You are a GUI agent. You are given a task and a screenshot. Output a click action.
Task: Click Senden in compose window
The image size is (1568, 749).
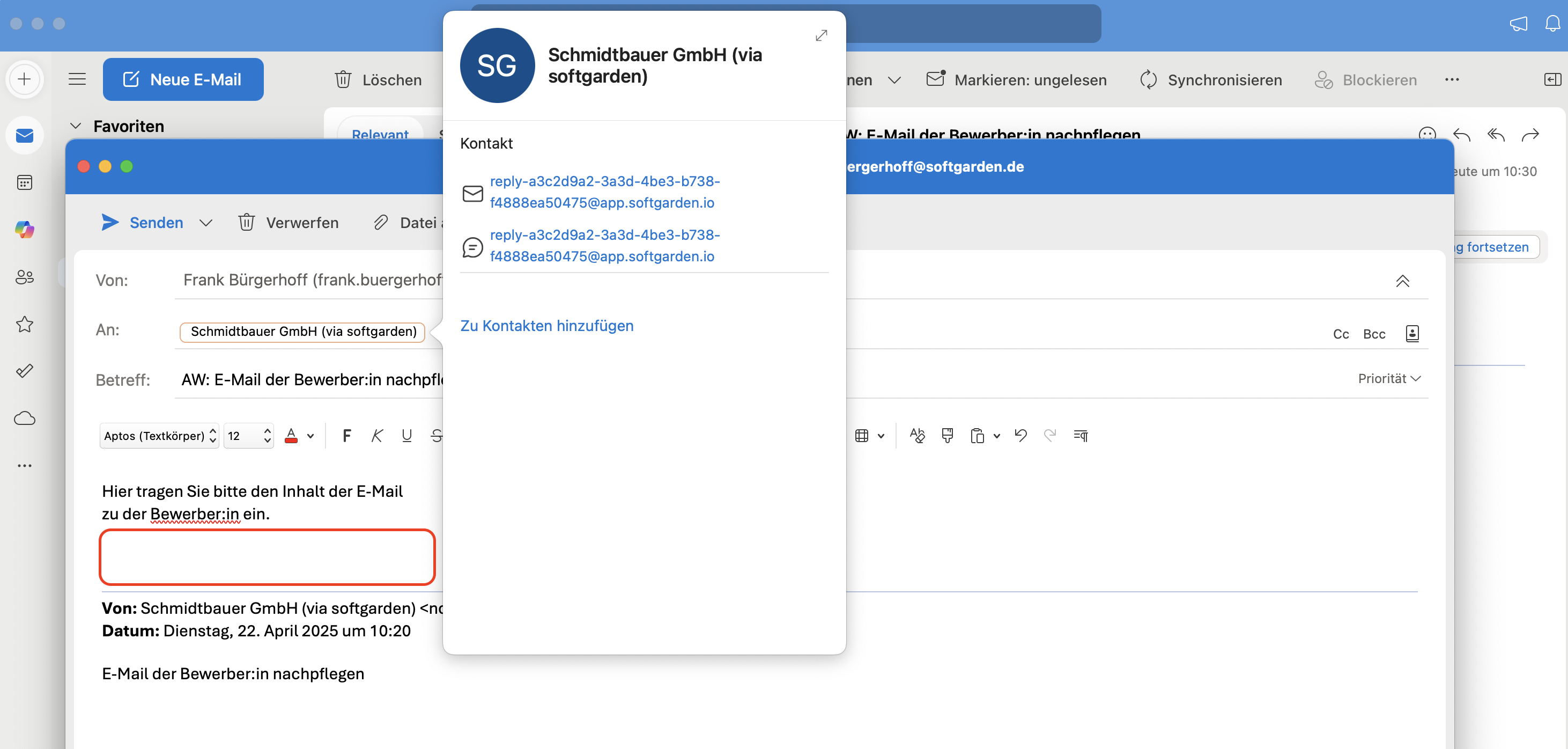143,222
